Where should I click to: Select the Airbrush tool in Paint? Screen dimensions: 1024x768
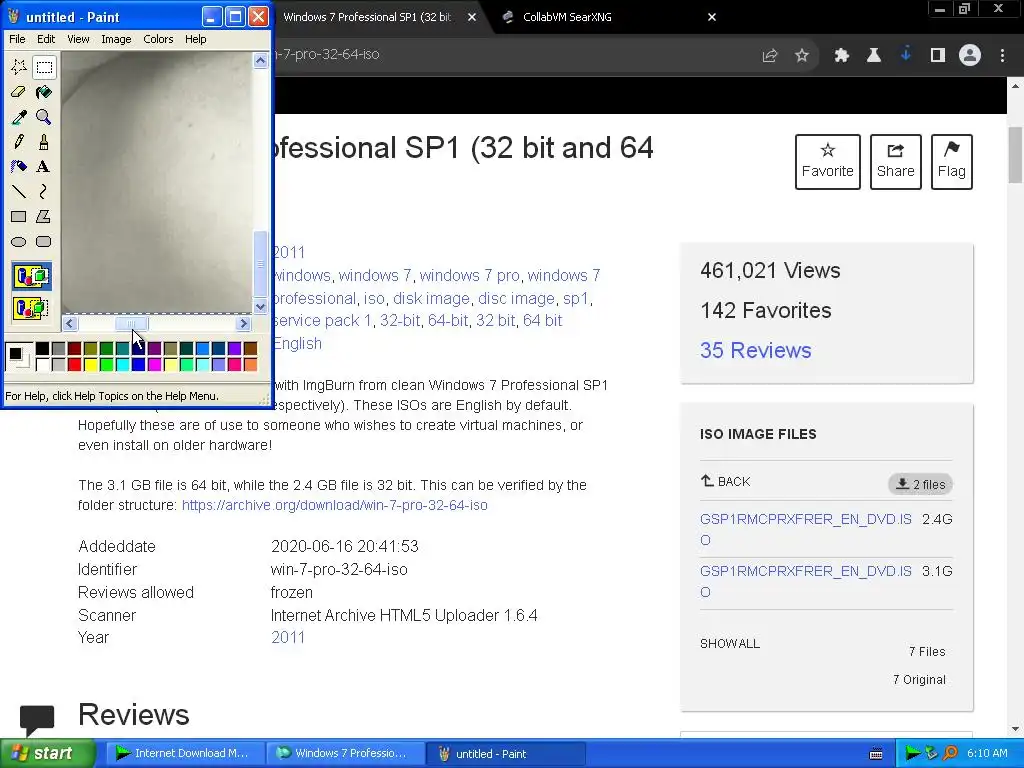[19, 167]
